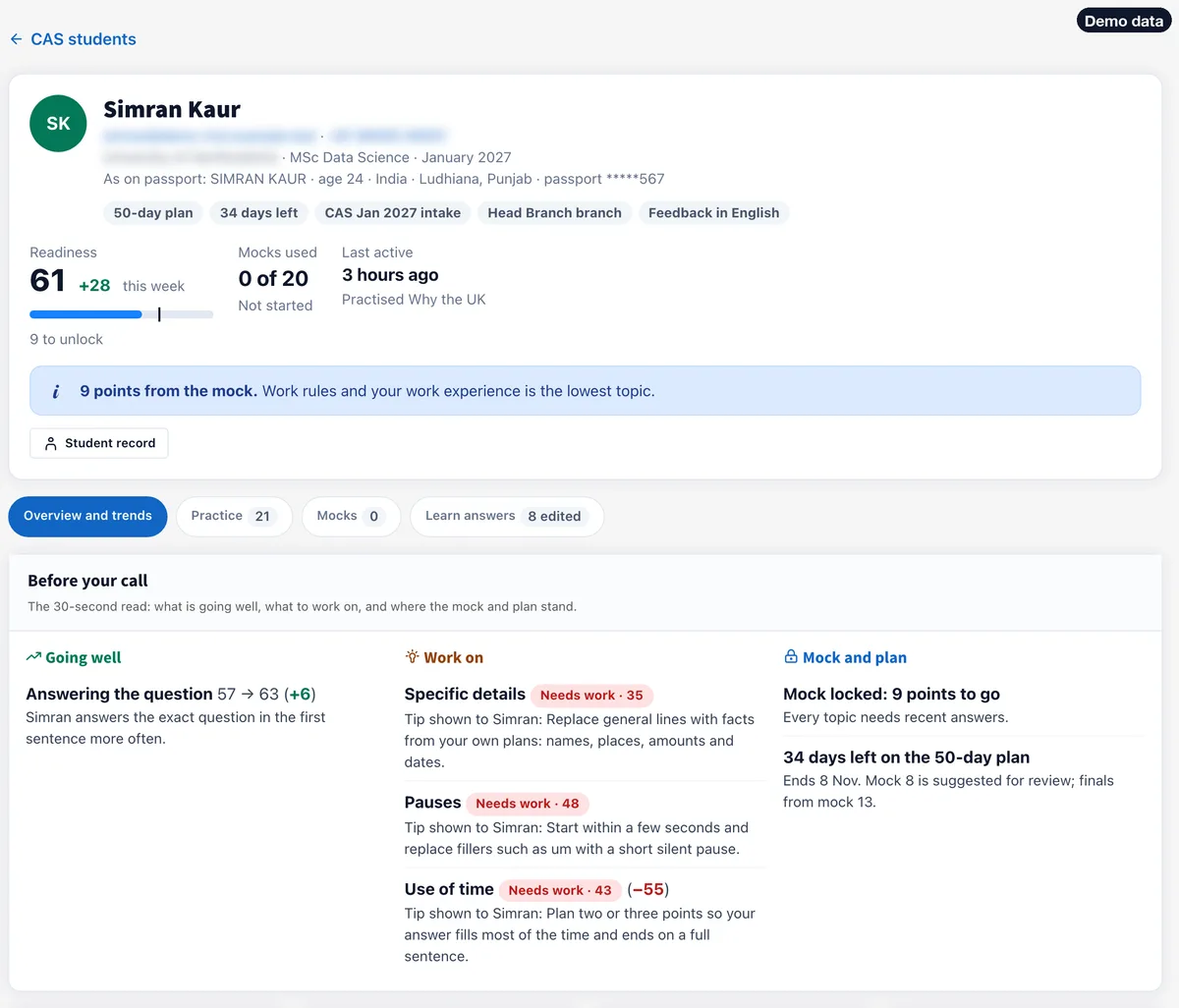Click 34 days left on the 50-day plan
Viewport: 1179px width, 1008px height.
906,757
